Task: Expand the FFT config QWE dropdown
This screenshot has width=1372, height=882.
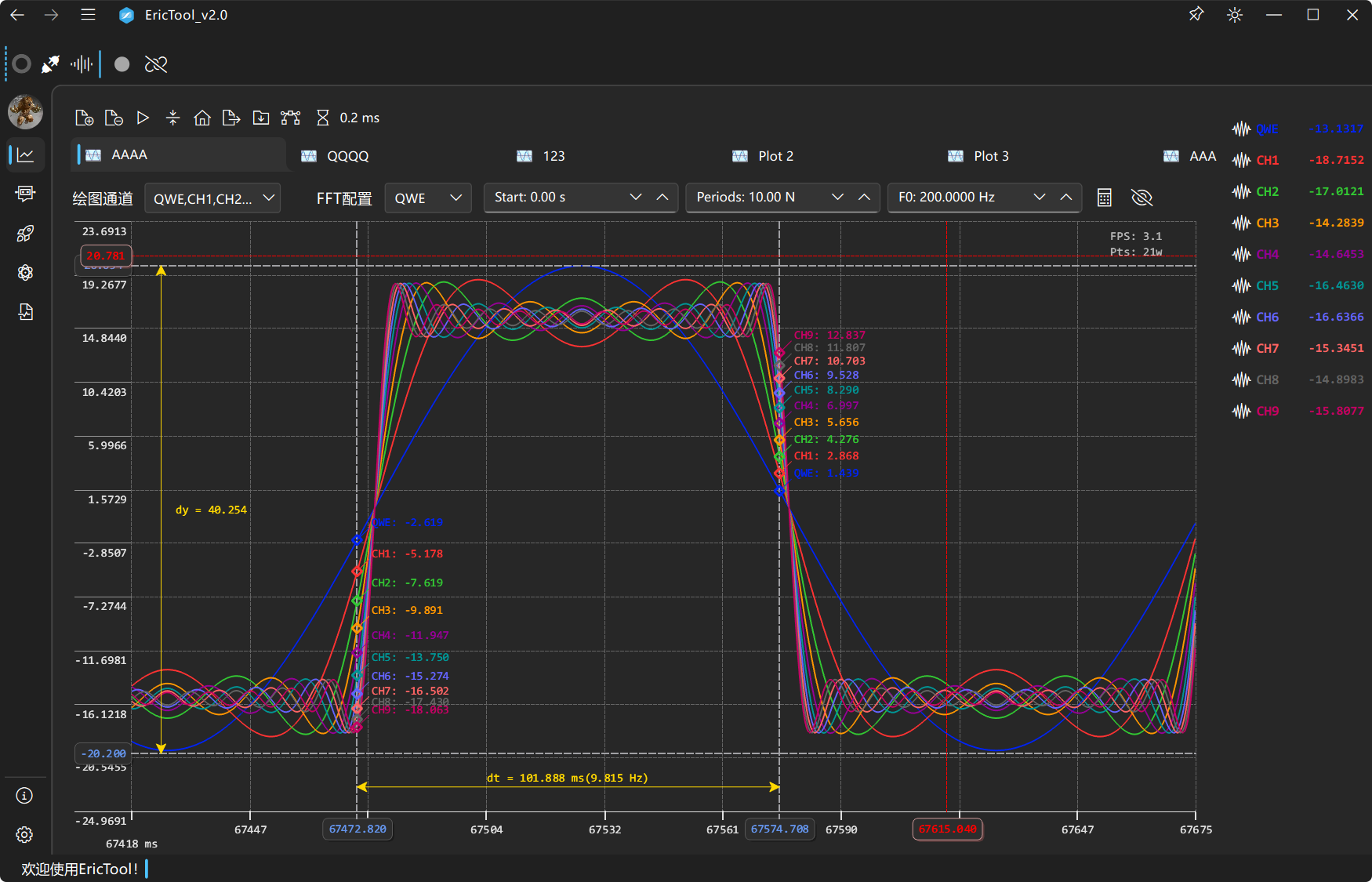Action: pyautogui.click(x=427, y=198)
